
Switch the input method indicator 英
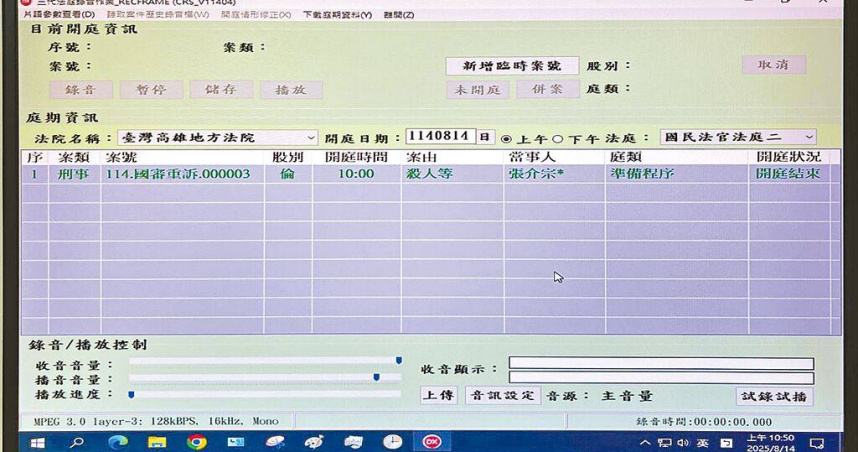click(x=703, y=443)
